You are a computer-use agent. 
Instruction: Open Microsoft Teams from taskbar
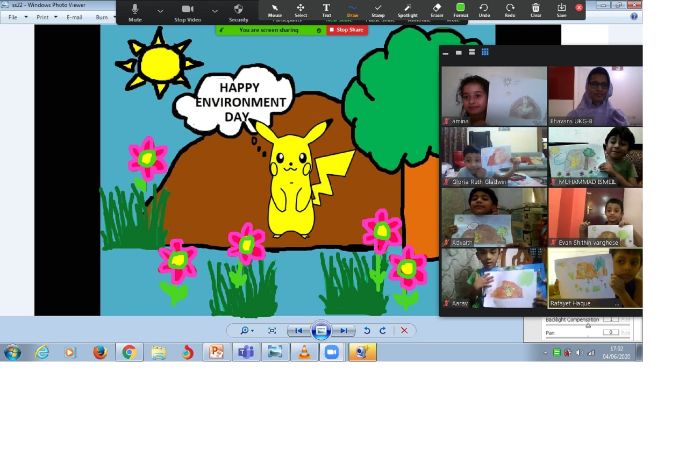point(246,353)
